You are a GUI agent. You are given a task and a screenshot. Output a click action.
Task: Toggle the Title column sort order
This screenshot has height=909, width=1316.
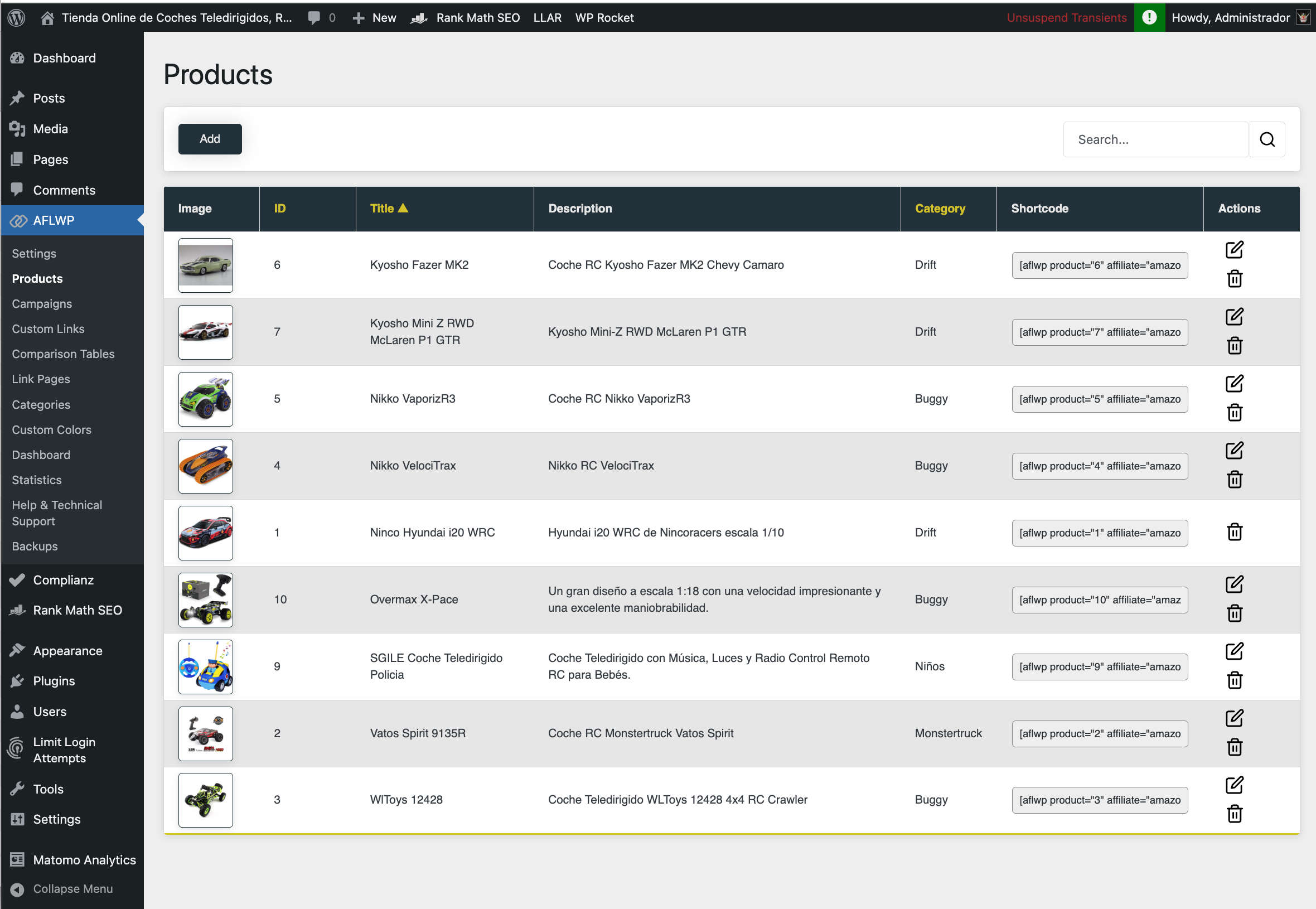[389, 208]
